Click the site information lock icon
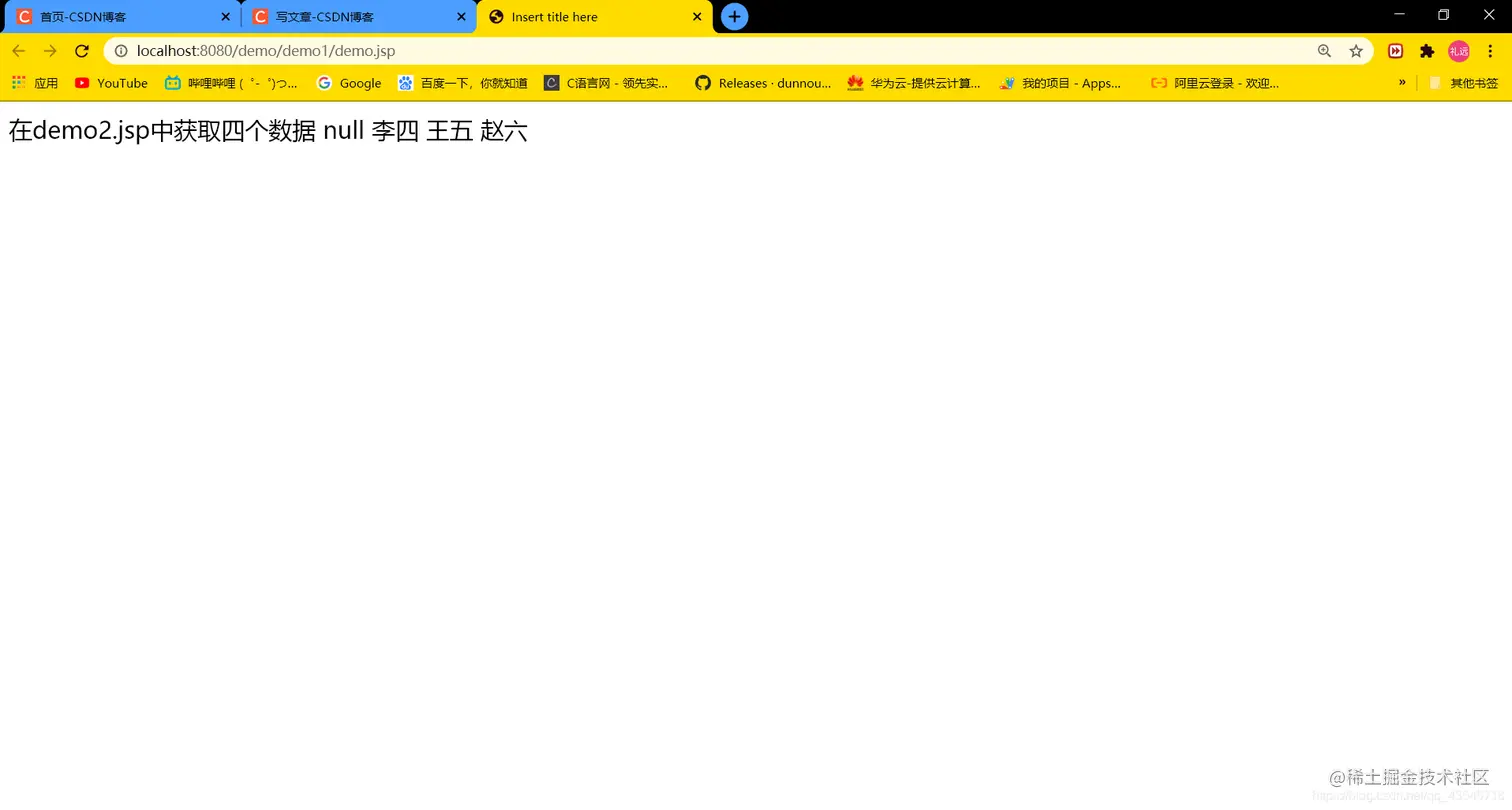Viewport: 1512px width, 810px height. (x=120, y=50)
